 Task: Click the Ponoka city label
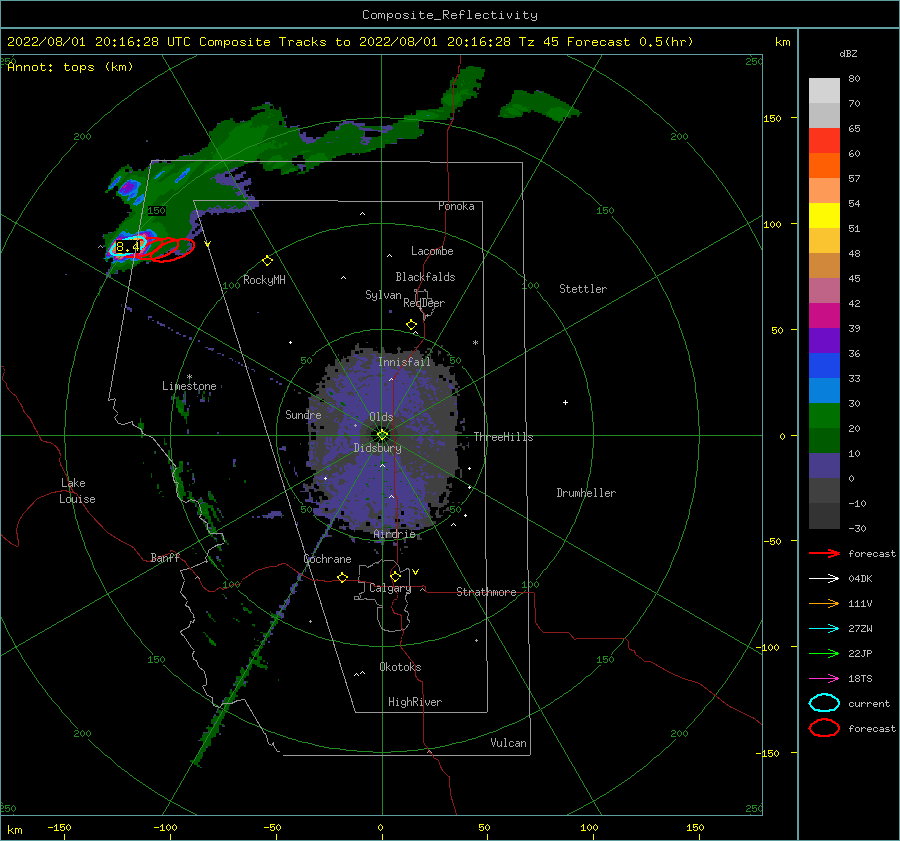456,206
